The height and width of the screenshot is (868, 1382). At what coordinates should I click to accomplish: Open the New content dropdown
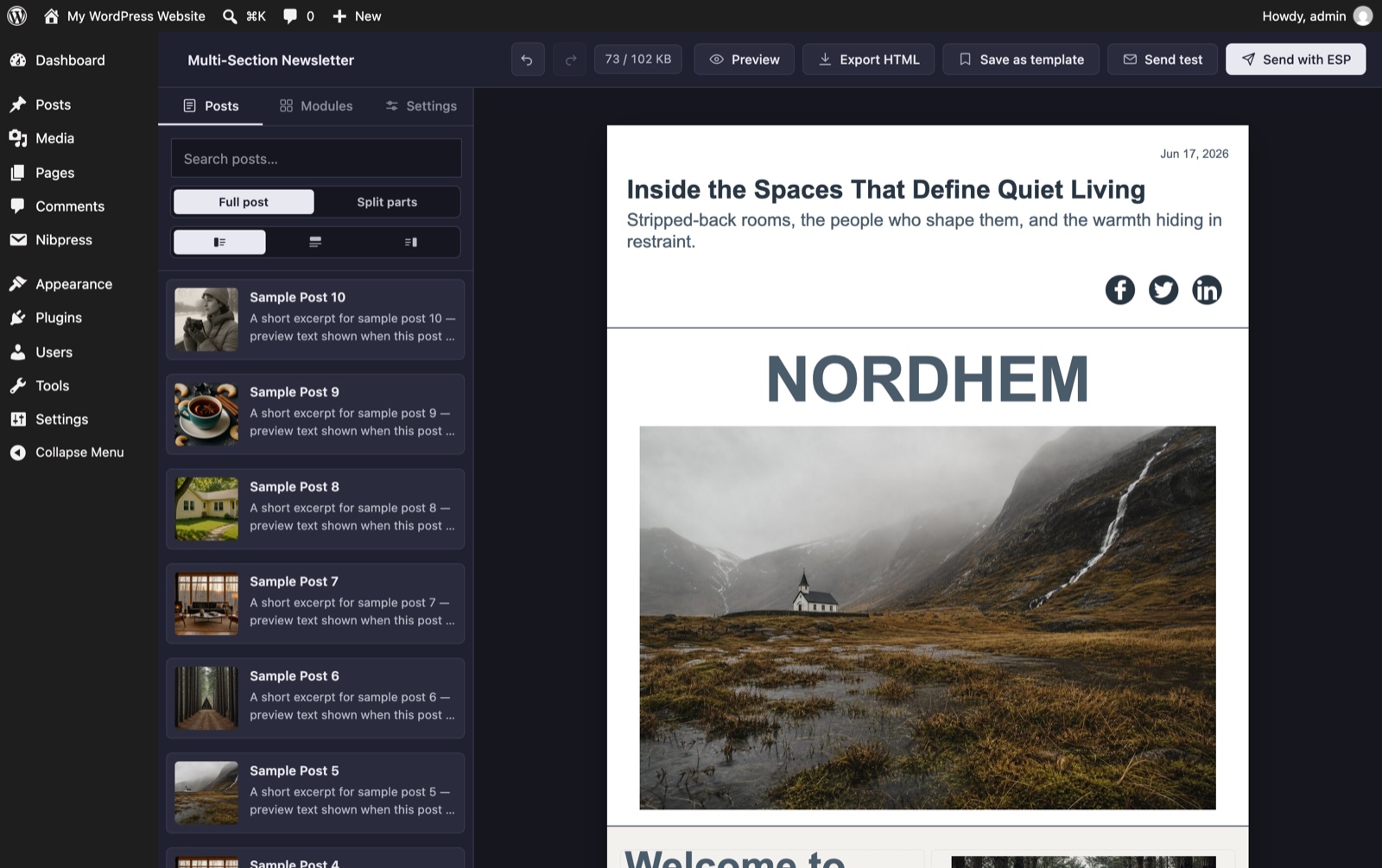tap(357, 16)
